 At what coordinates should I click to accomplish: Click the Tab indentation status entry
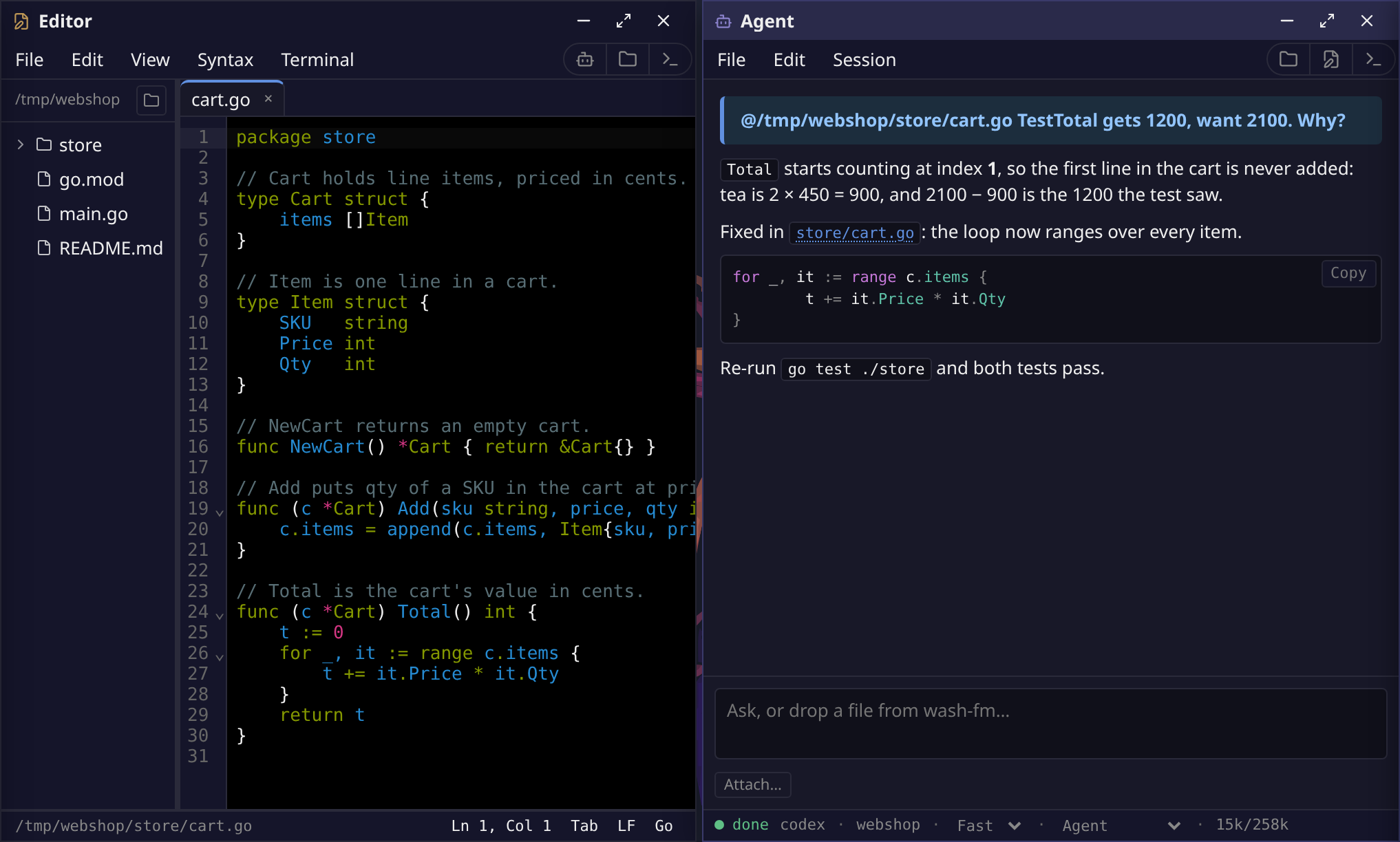[x=584, y=825]
